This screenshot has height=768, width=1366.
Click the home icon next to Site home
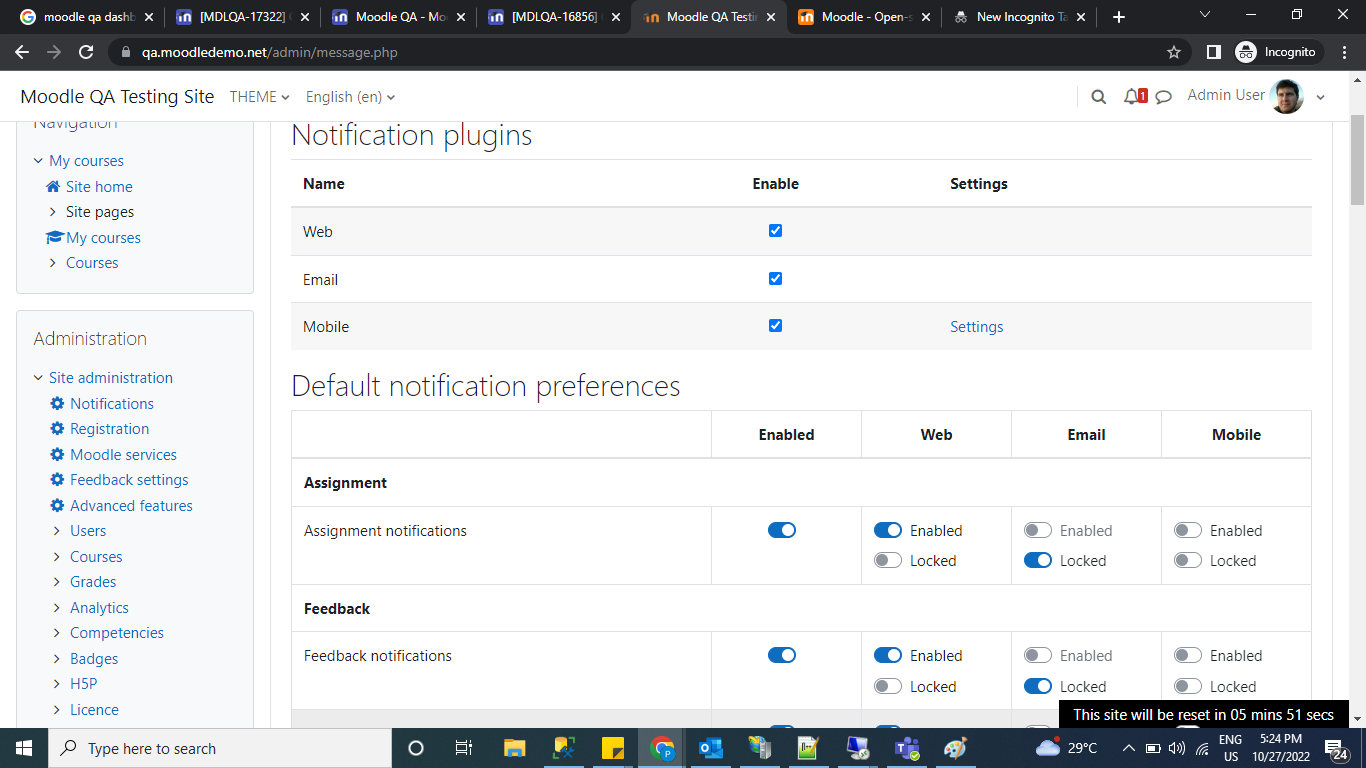pos(54,186)
